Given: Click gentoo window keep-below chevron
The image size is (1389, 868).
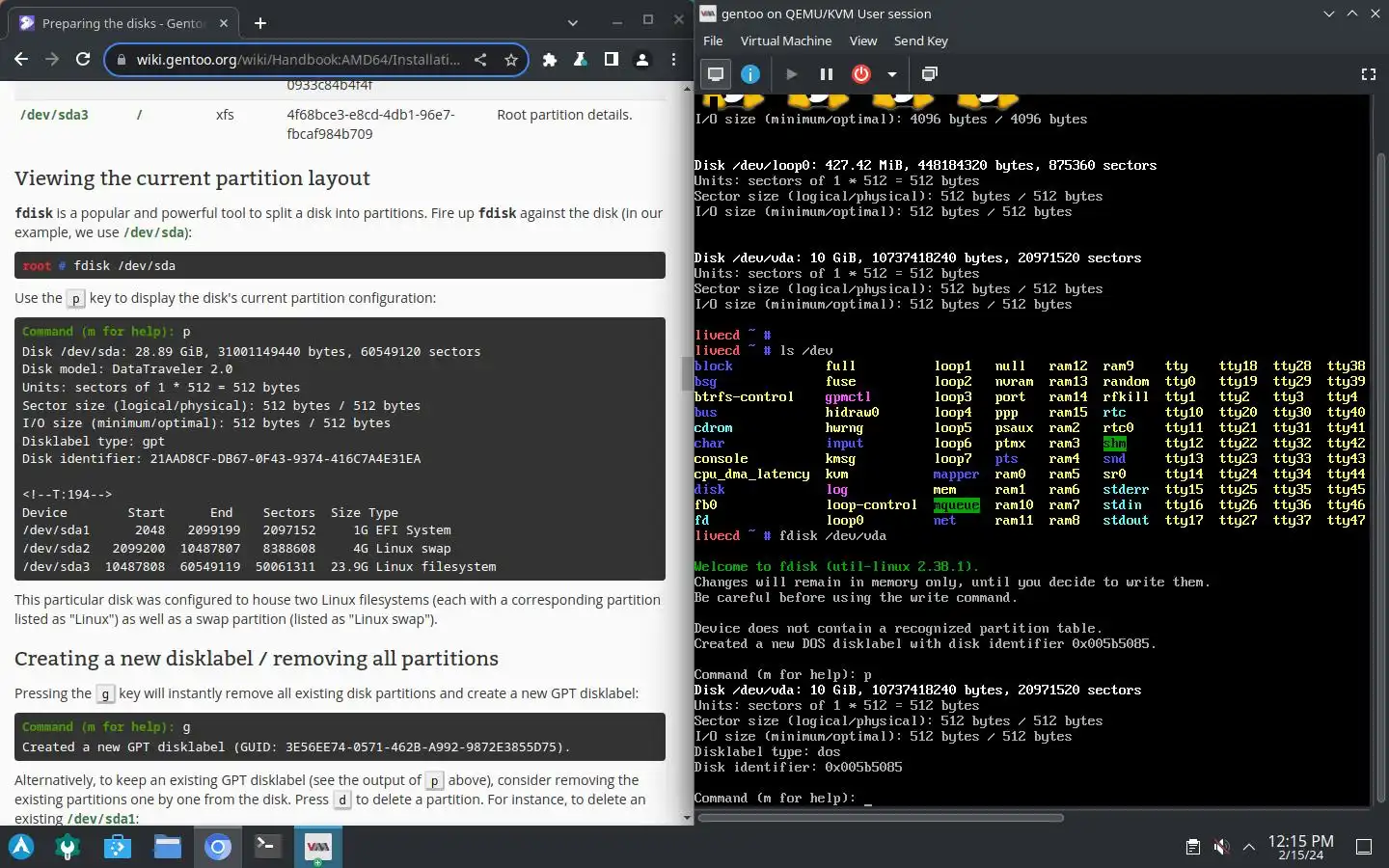Looking at the screenshot, I should [1329, 14].
